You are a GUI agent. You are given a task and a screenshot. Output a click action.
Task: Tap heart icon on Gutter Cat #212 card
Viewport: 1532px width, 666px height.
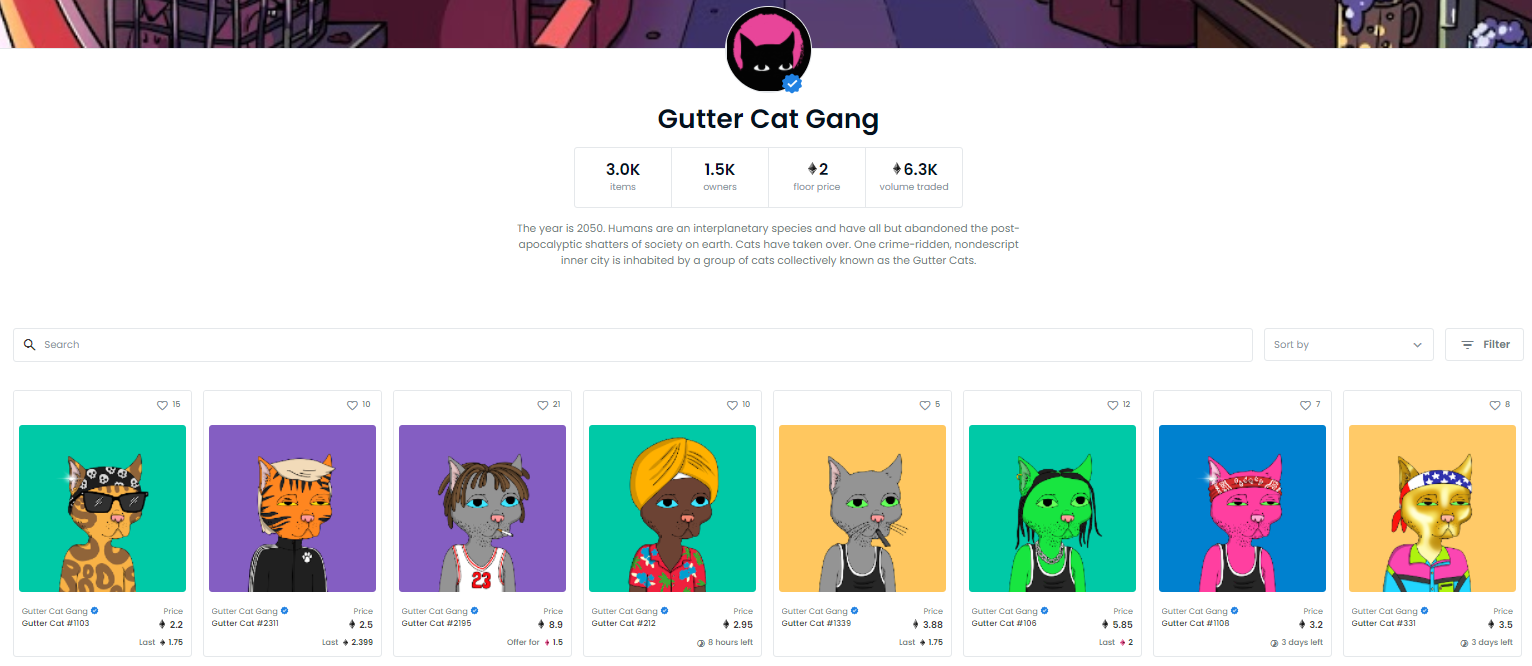pos(732,405)
